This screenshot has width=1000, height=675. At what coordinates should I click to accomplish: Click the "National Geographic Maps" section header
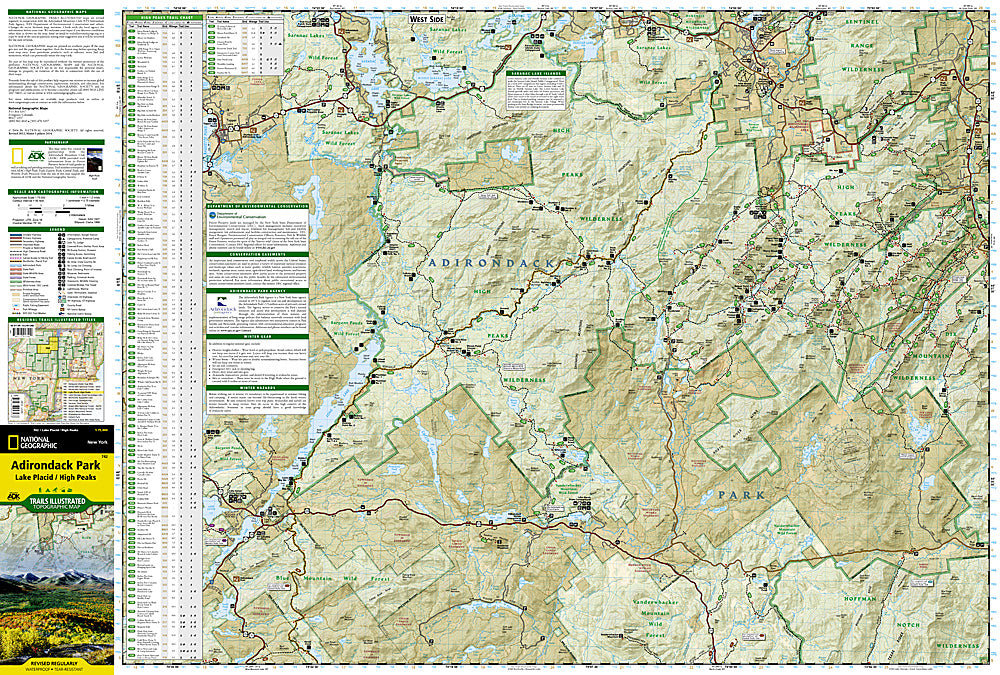56,12
